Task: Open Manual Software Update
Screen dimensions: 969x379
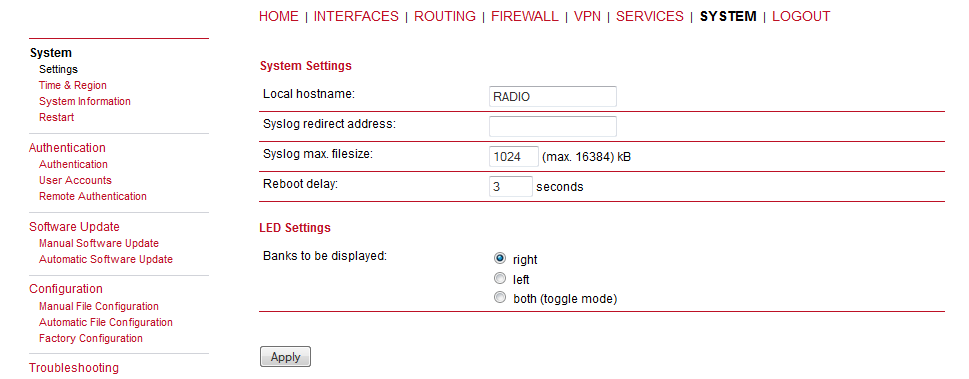Action: pos(98,244)
